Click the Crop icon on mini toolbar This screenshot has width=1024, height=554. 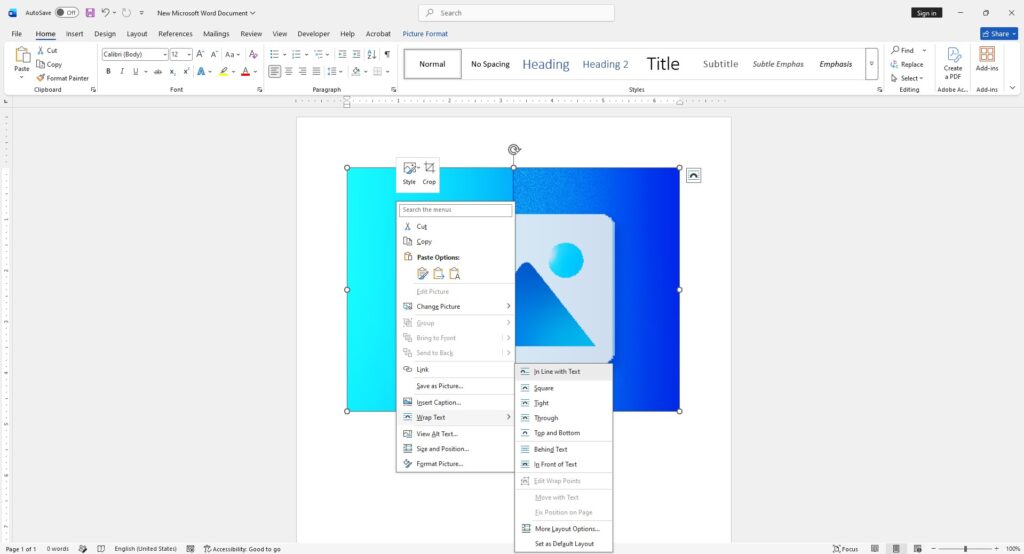(x=429, y=174)
